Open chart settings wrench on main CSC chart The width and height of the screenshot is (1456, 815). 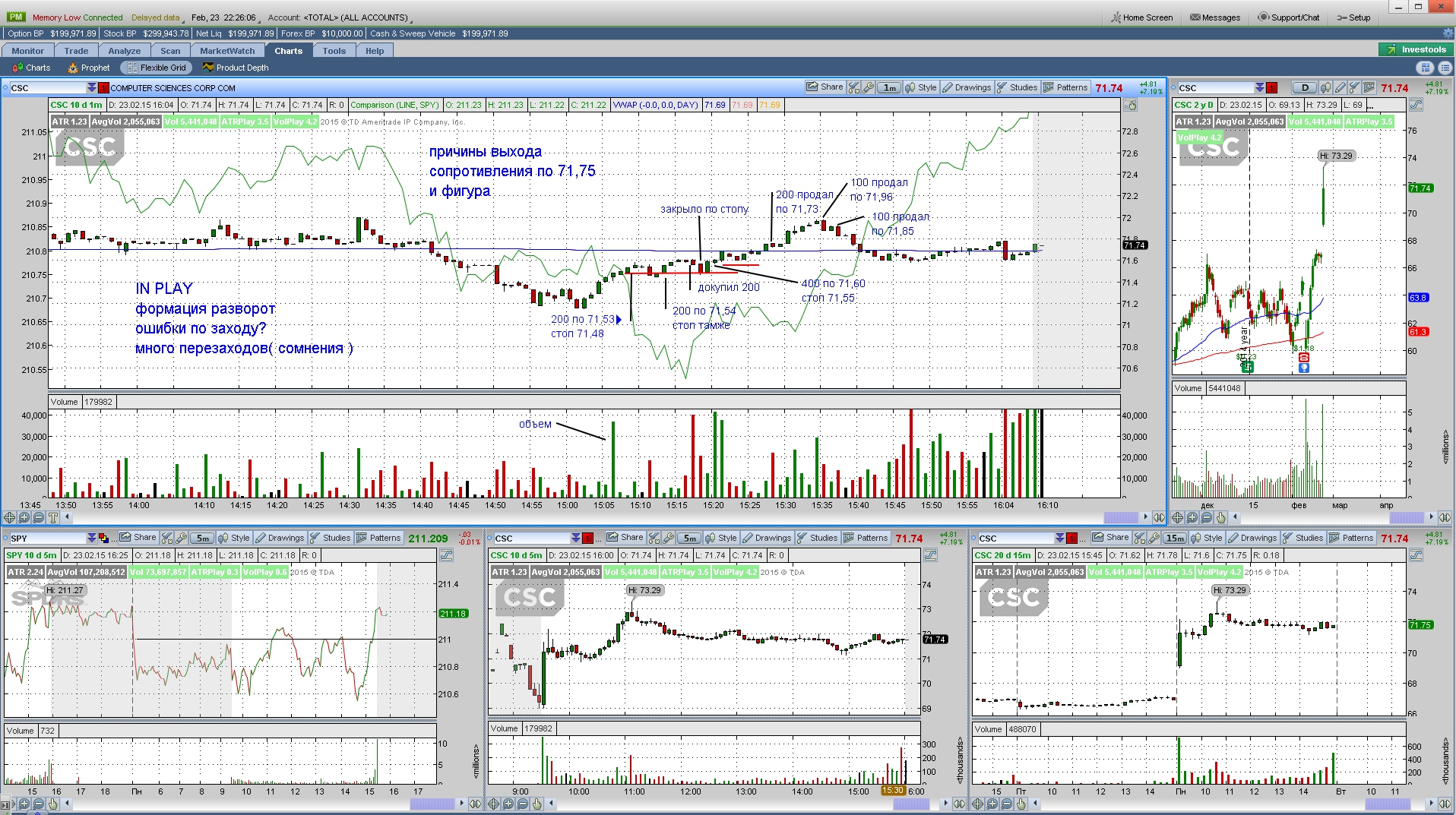[869, 87]
